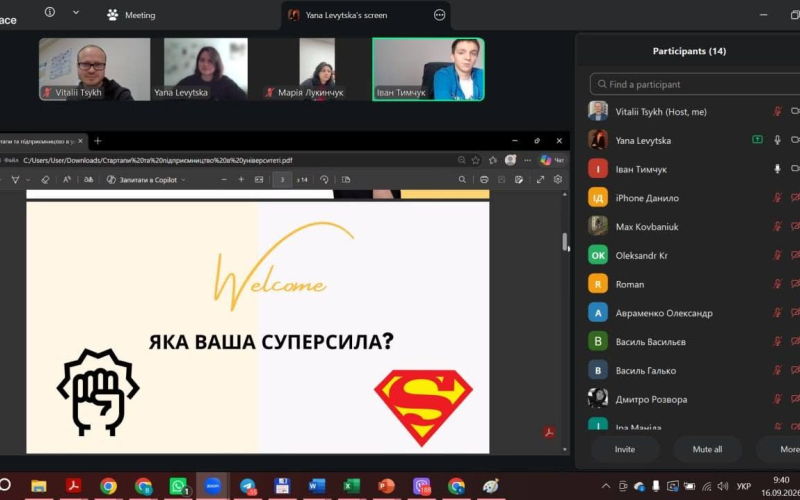Toggle Oleksandr Kr's muted microphone
The height and width of the screenshot is (500, 800).
(777, 255)
